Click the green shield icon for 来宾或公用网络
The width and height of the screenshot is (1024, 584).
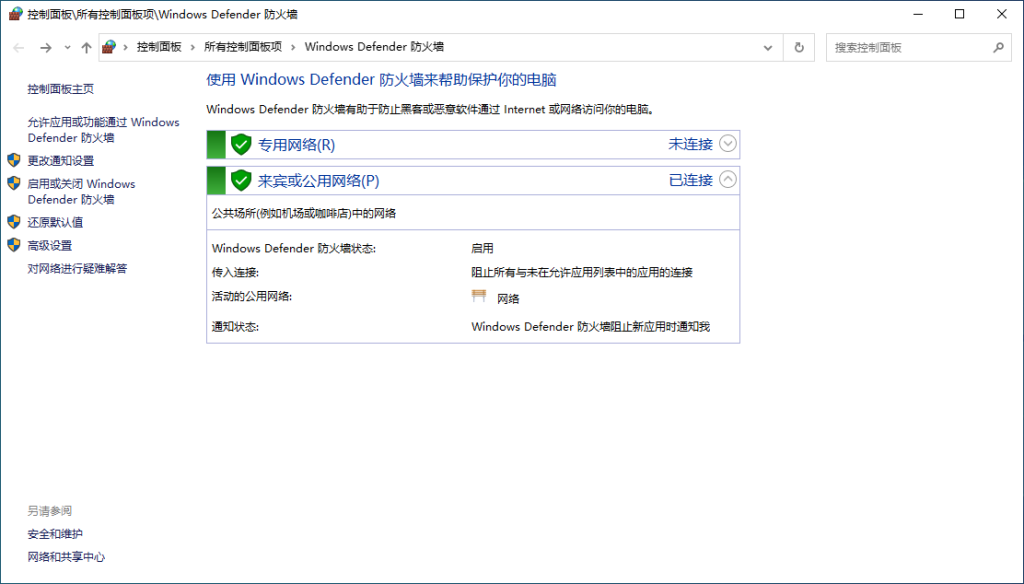click(239, 180)
